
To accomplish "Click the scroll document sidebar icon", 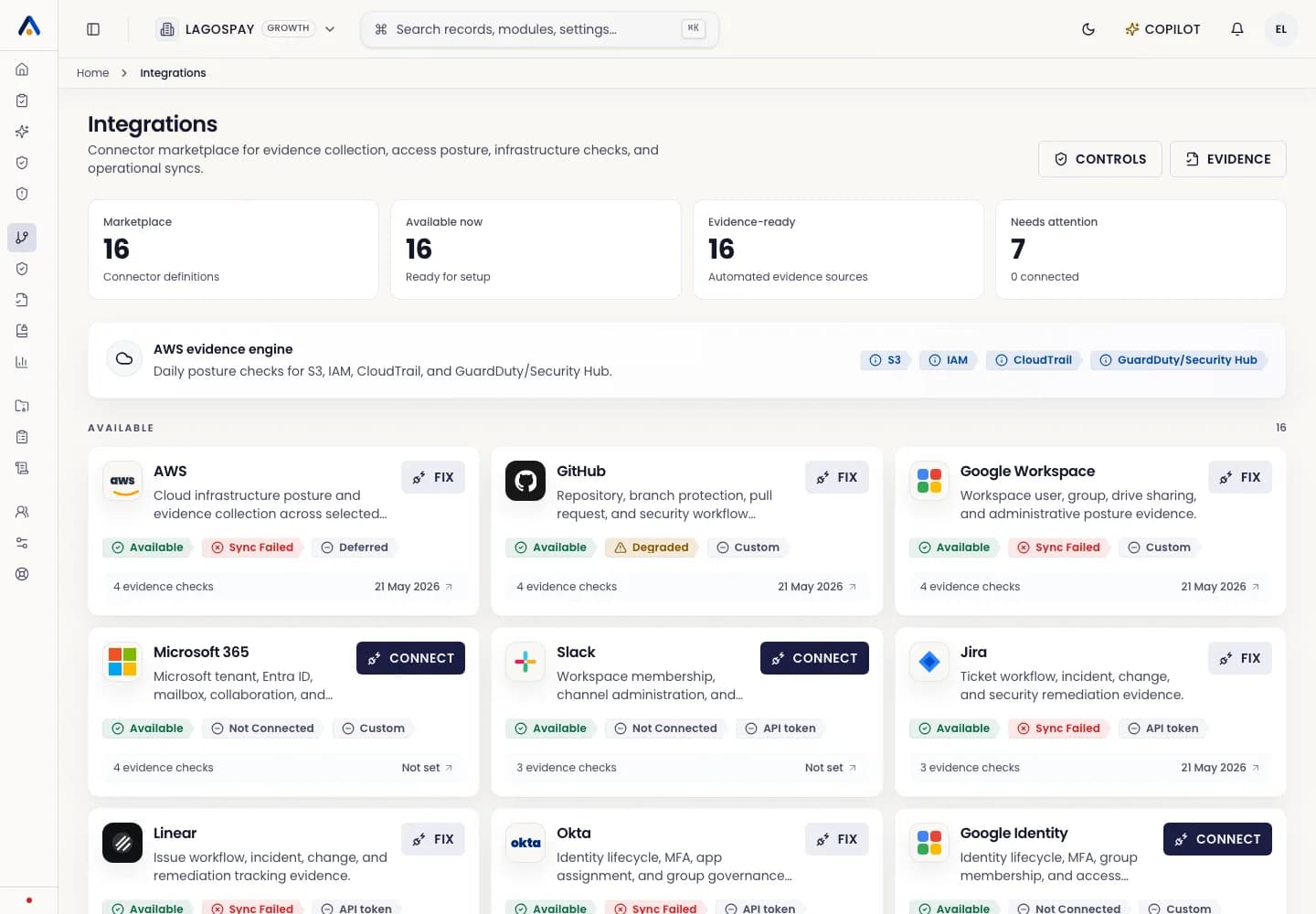I will point(22,468).
